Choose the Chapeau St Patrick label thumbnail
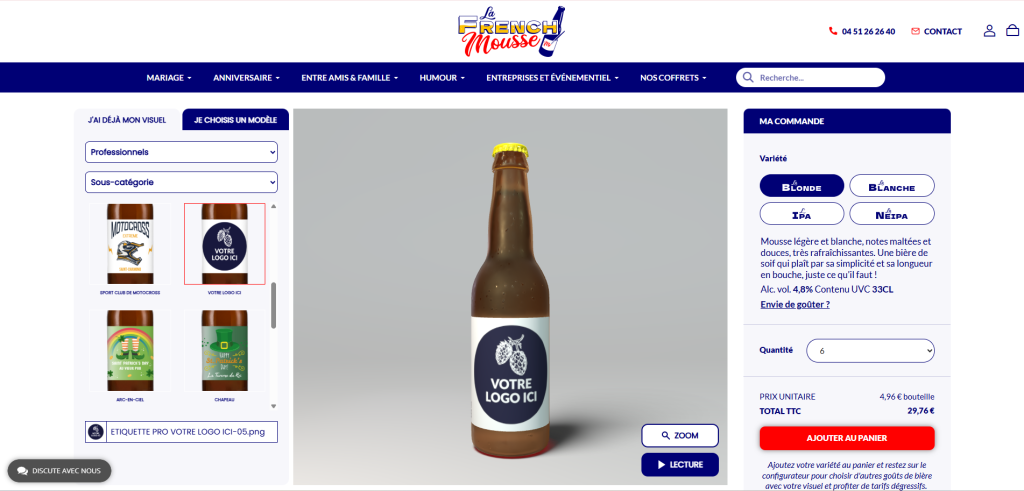The height and width of the screenshot is (491, 1024). [x=225, y=351]
